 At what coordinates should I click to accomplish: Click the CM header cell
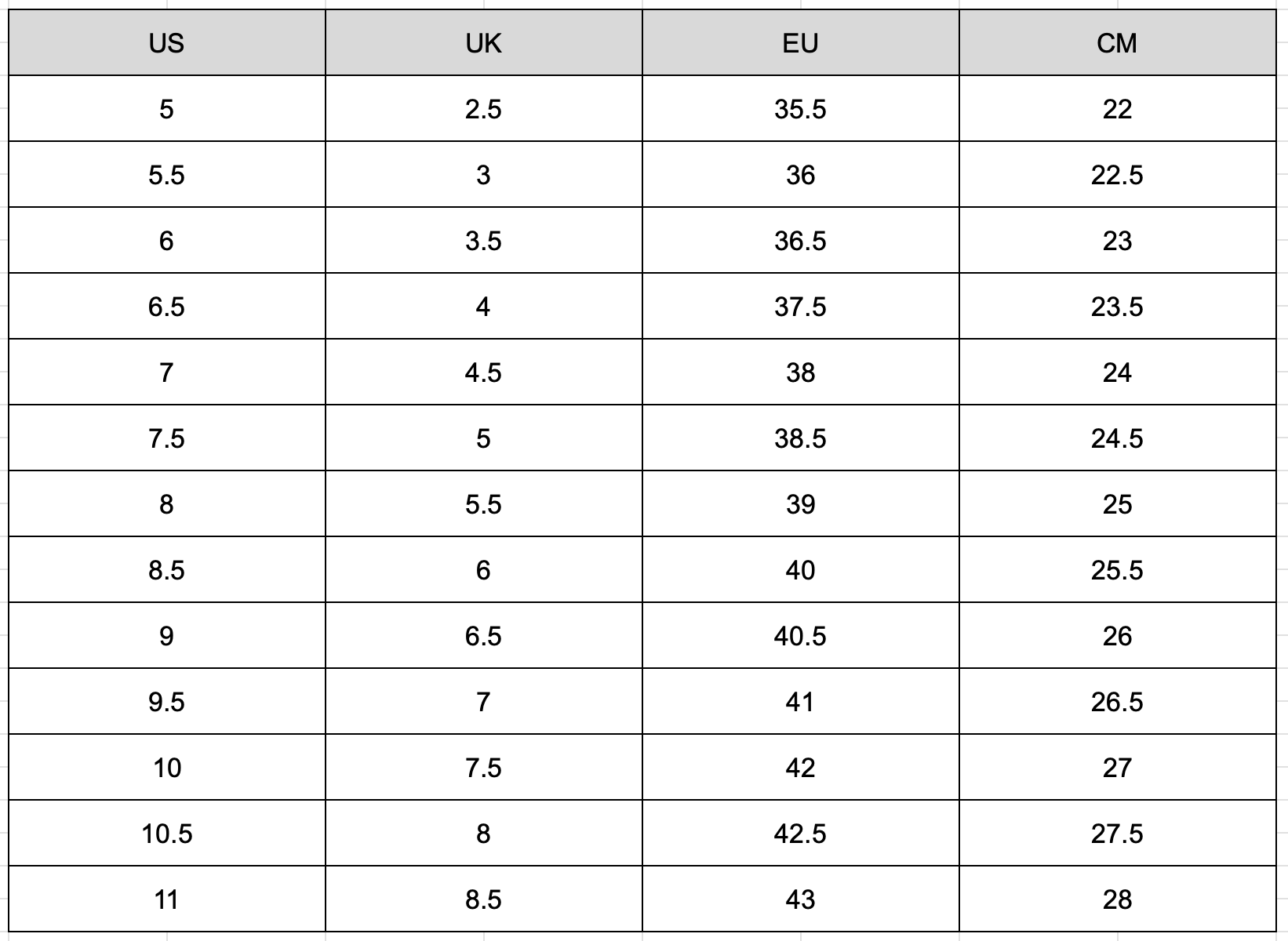click(1117, 43)
